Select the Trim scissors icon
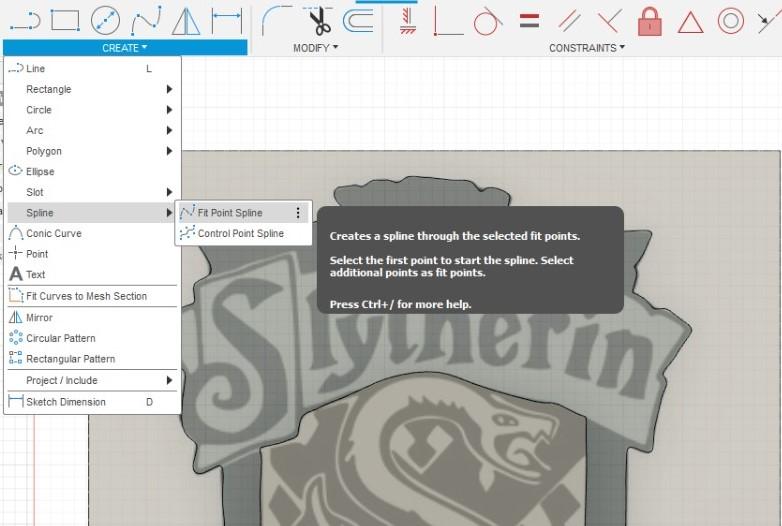This screenshot has width=782, height=526. coord(318,21)
